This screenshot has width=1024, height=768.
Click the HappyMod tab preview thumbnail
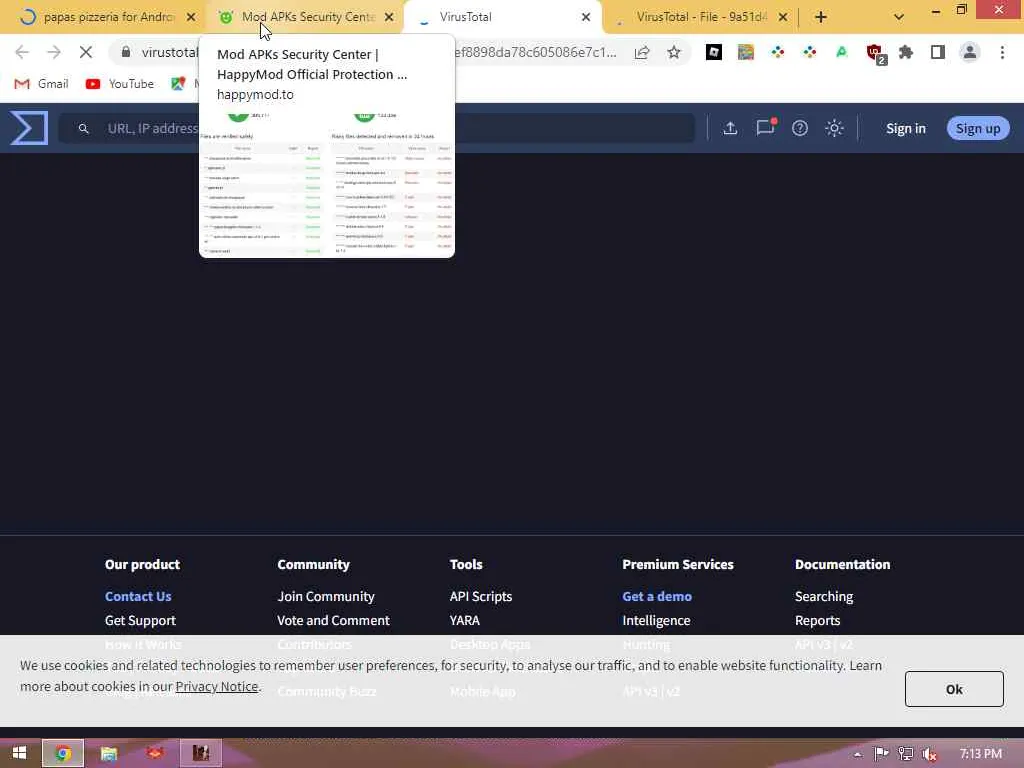[327, 184]
